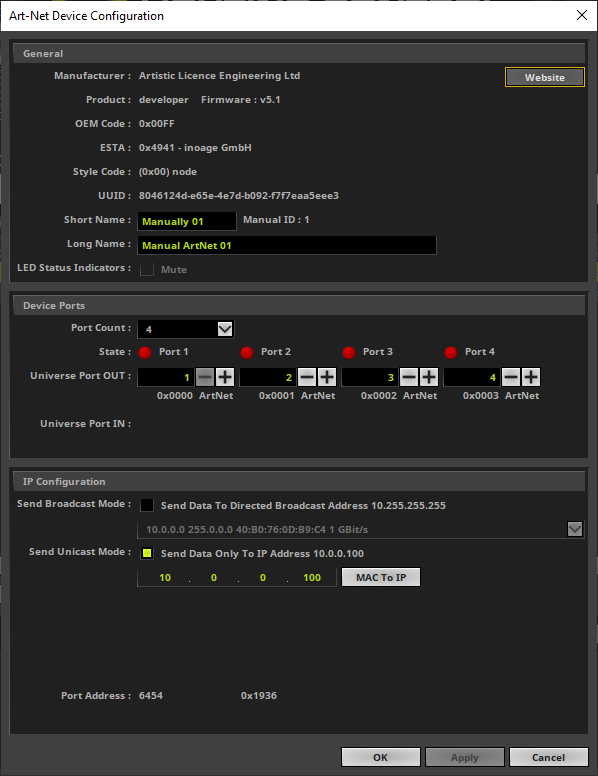Increase universe for Port 1 with plus
The image size is (598, 776).
point(225,377)
